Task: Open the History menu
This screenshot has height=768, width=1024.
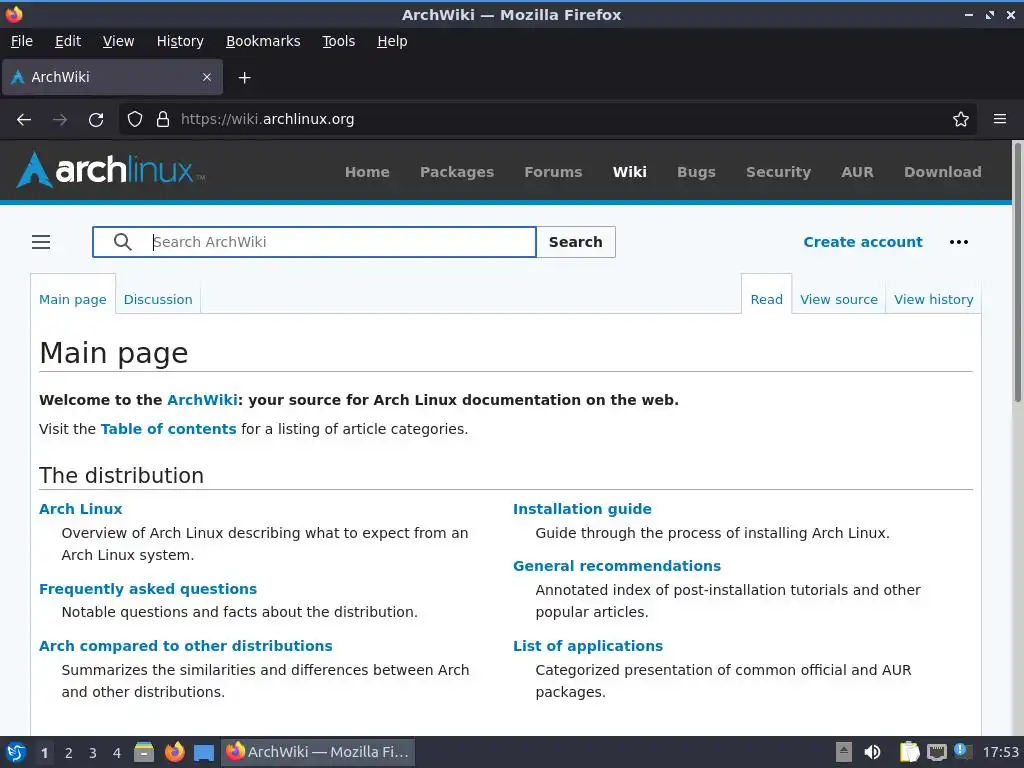Action: click(x=180, y=41)
